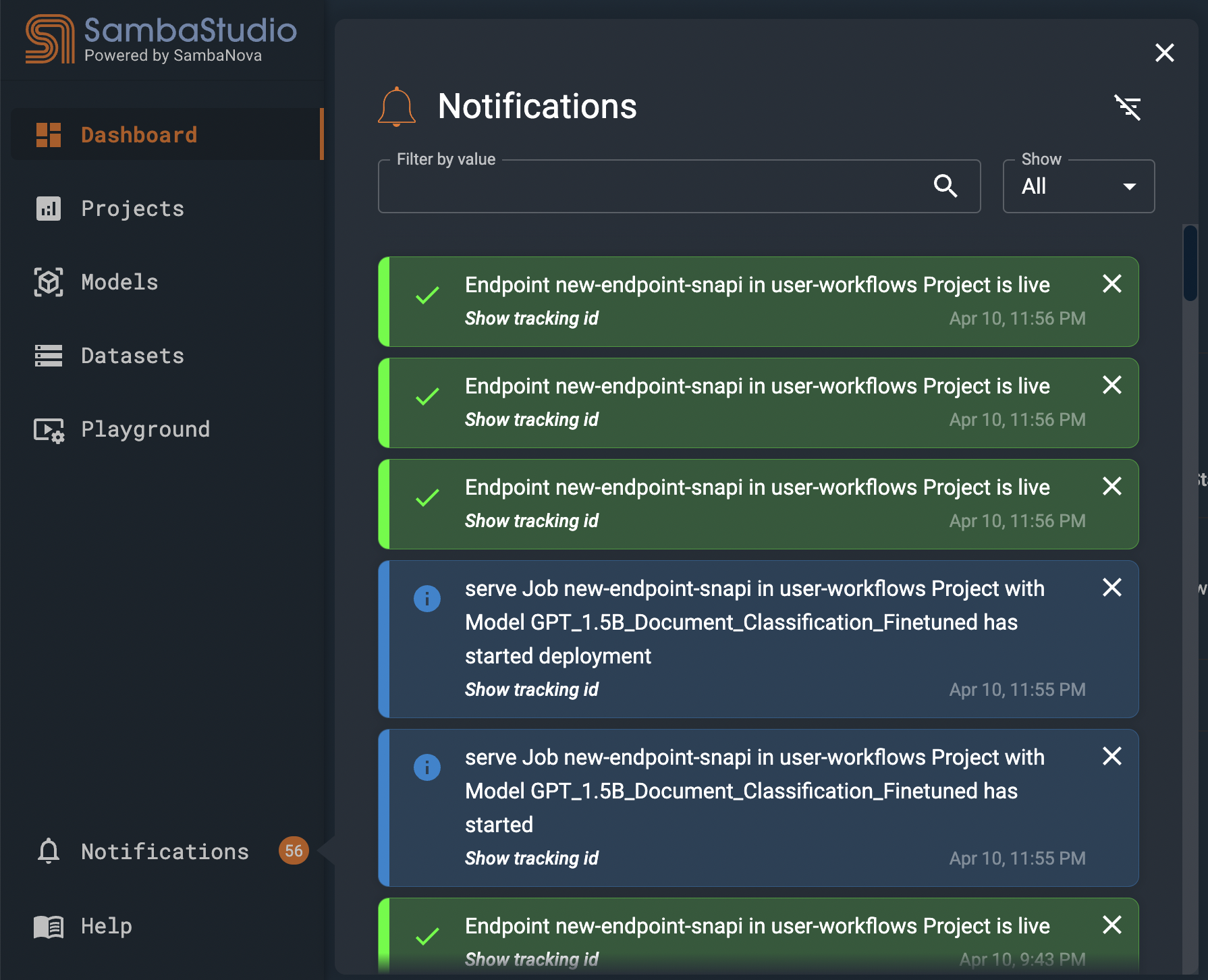Show tracking id on the 9:43 PM notification
Viewport: 1208px width, 980px height.
tap(532, 959)
